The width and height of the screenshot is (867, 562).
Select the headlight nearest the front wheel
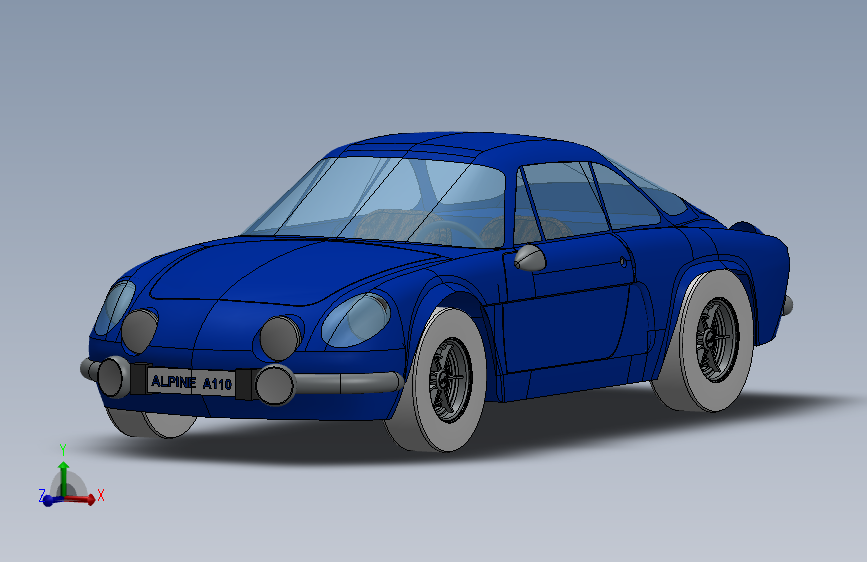point(357,320)
